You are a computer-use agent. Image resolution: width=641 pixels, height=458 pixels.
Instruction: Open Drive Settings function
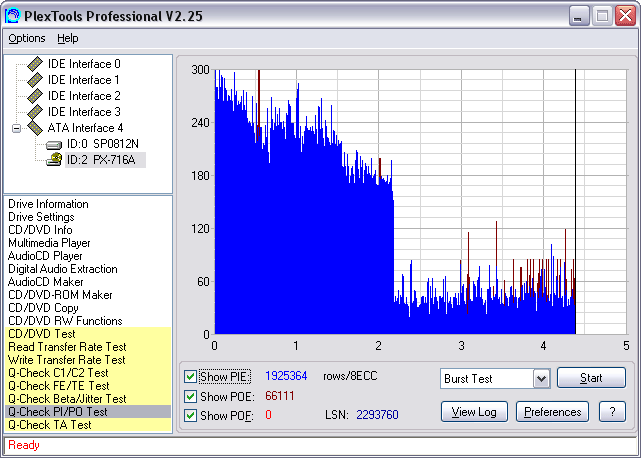[x=41, y=217]
